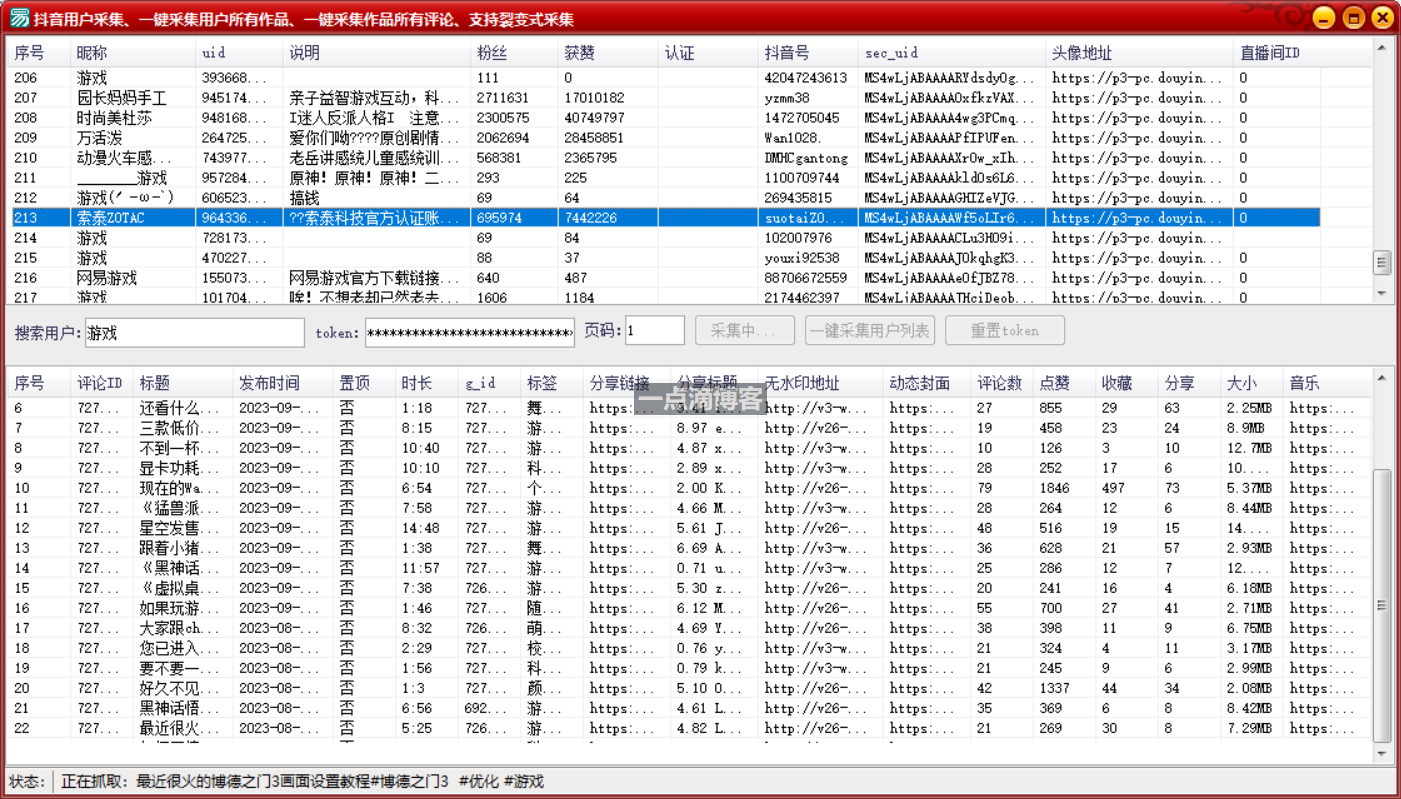Click comment count 79 in row 10
The image size is (1401, 799).
click(x=985, y=488)
